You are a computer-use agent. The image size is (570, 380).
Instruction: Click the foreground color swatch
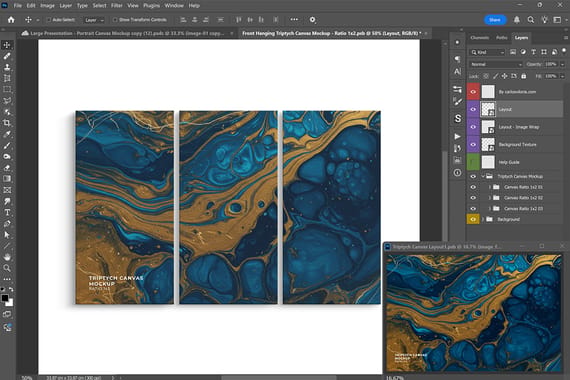pos(5,298)
